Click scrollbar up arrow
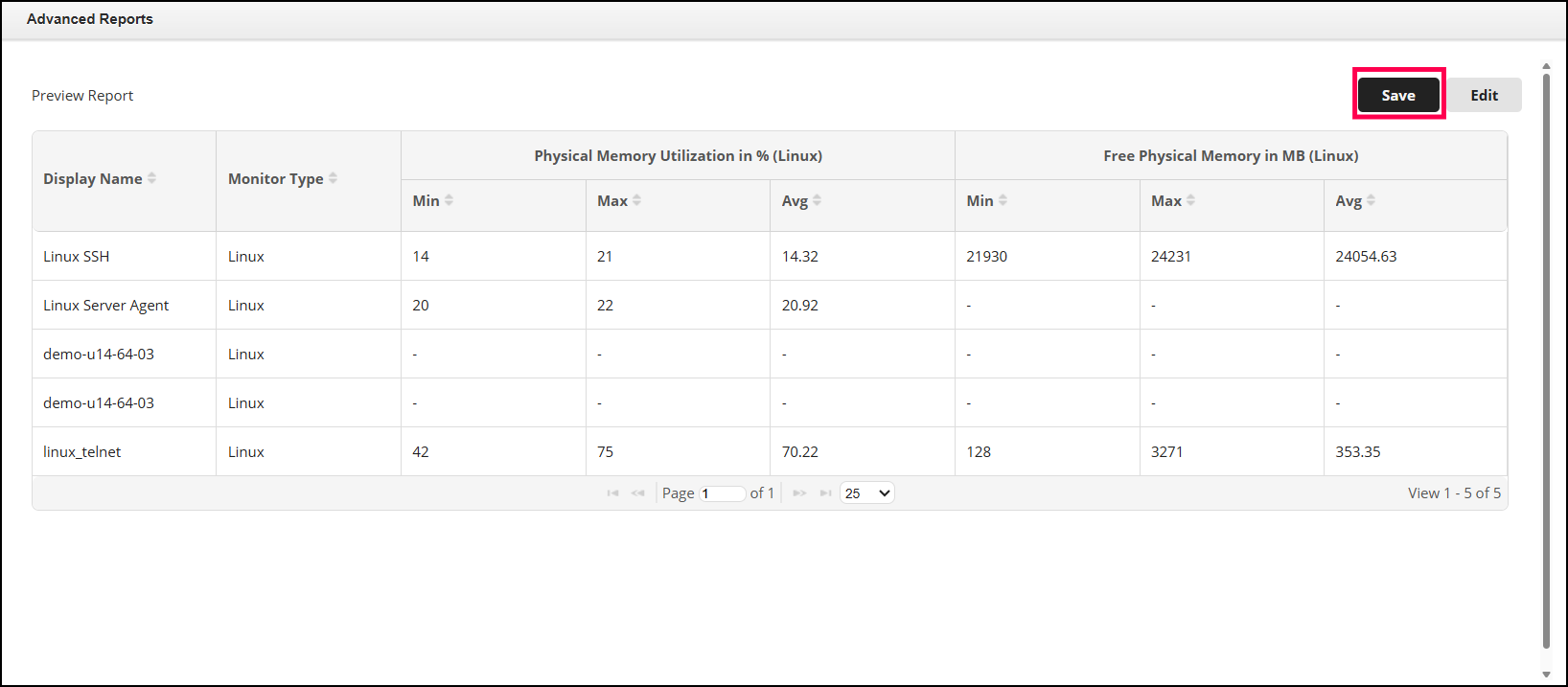 point(1546,66)
